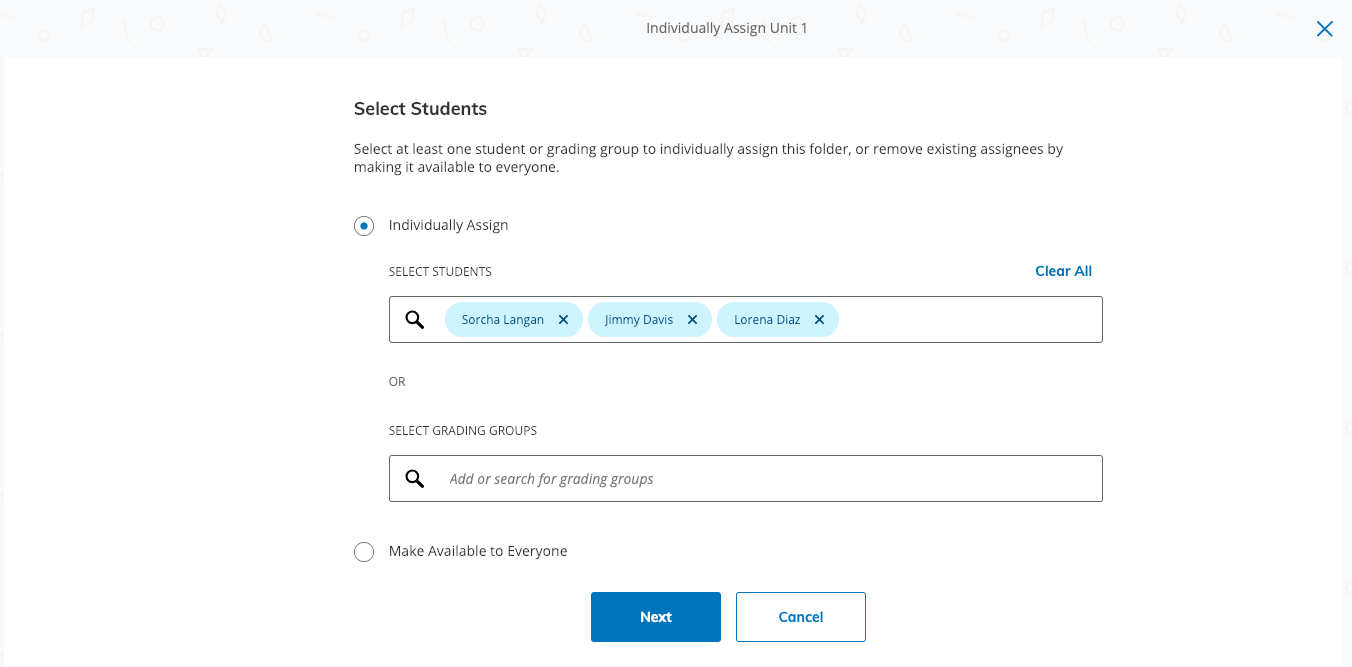Select the Individually Assign radio button

click(364, 226)
